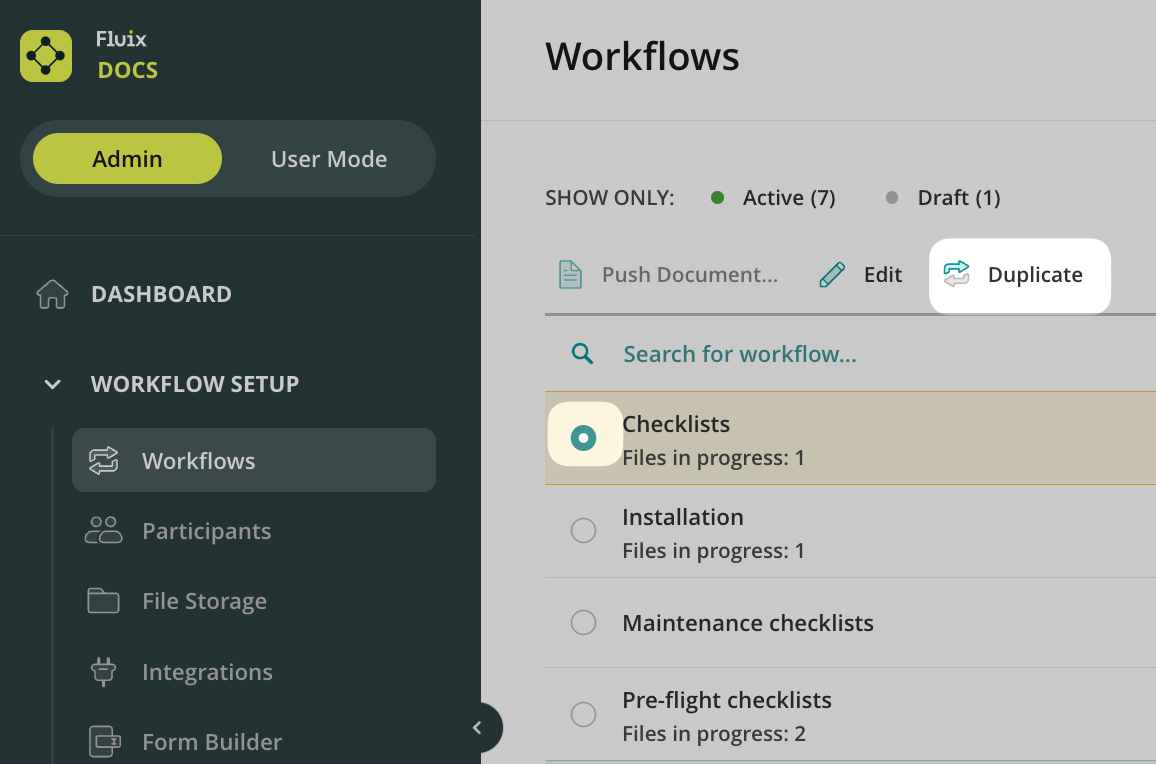
Task: Collapse the sidebar with arrow button
Action: [477, 728]
